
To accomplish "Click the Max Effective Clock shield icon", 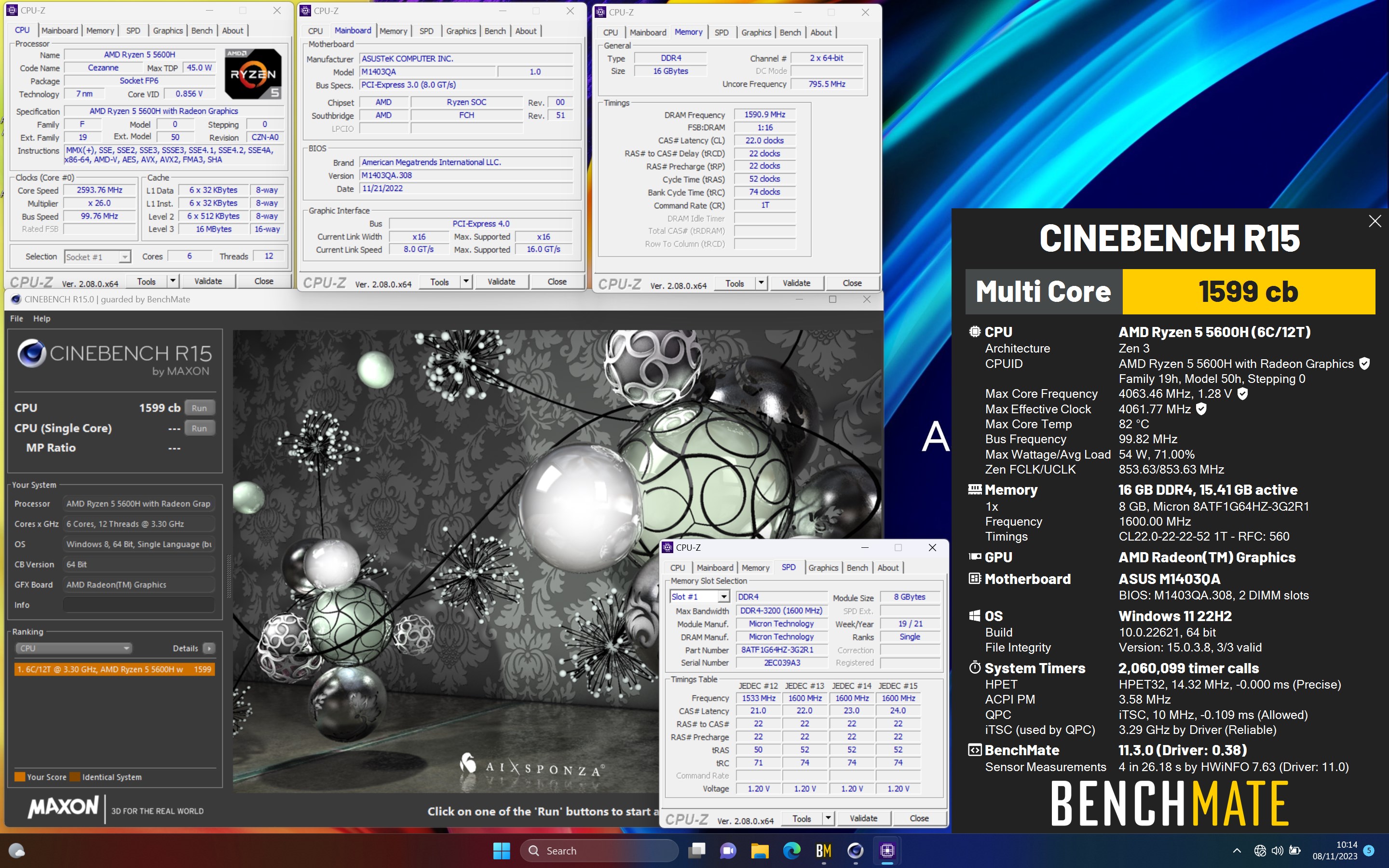I will 1201,409.
